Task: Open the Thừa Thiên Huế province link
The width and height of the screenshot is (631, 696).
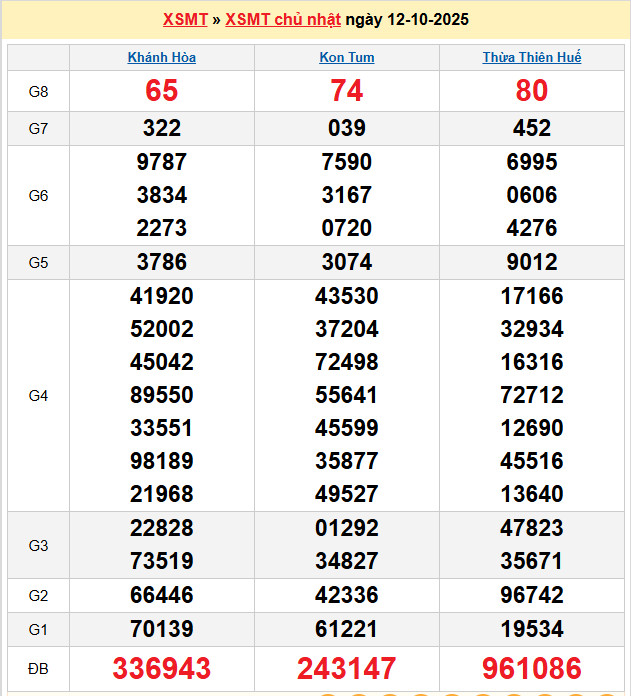Action: 532,57
